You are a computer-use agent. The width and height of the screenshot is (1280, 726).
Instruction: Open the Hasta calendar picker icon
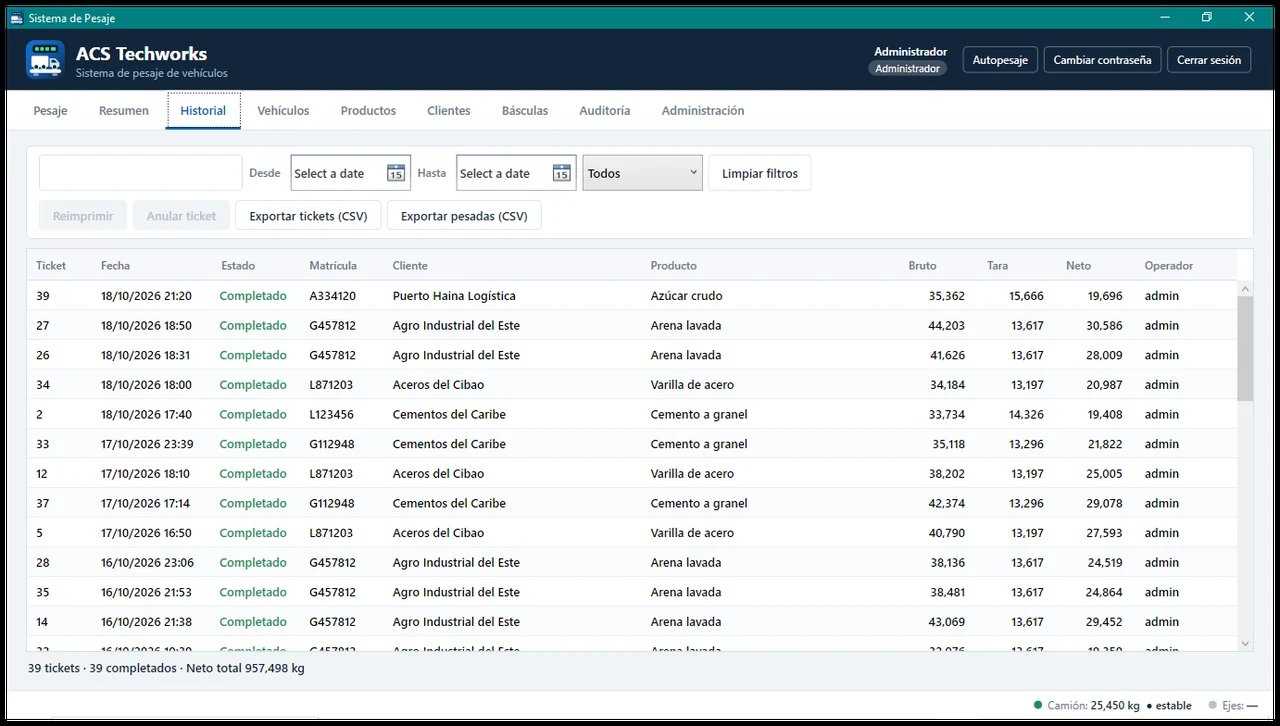562,173
